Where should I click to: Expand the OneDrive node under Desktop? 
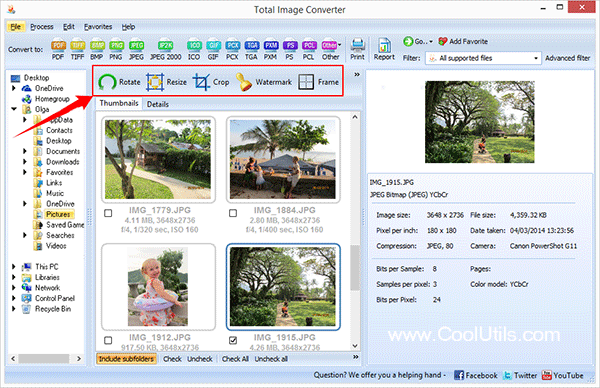point(14,88)
